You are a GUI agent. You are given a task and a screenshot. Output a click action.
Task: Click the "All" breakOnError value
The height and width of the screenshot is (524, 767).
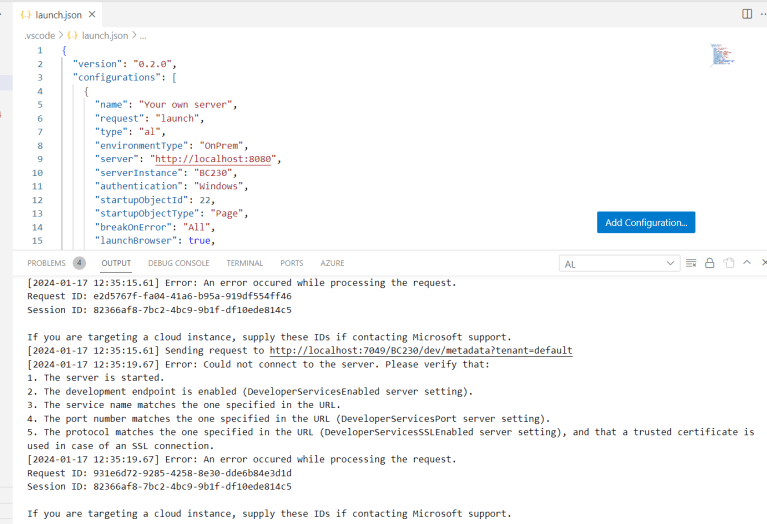(196, 227)
